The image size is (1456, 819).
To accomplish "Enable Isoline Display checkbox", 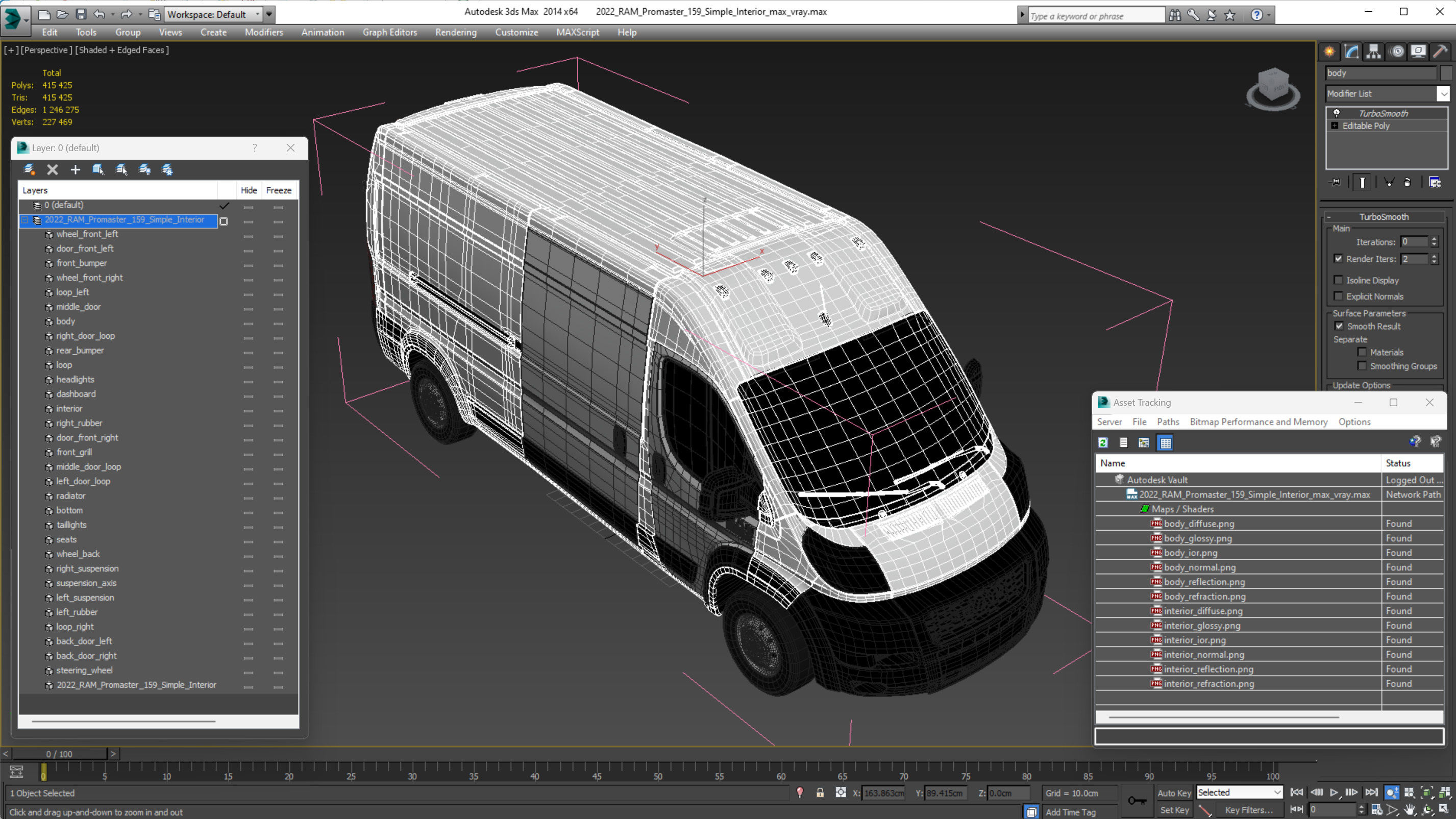I will tap(1338, 280).
